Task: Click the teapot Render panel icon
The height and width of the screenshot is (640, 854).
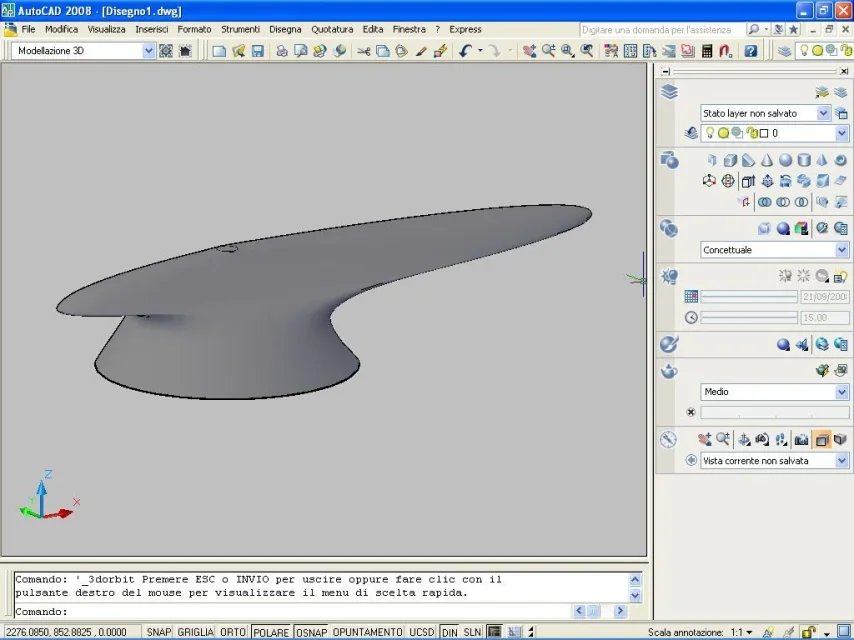Action: pyautogui.click(x=669, y=371)
